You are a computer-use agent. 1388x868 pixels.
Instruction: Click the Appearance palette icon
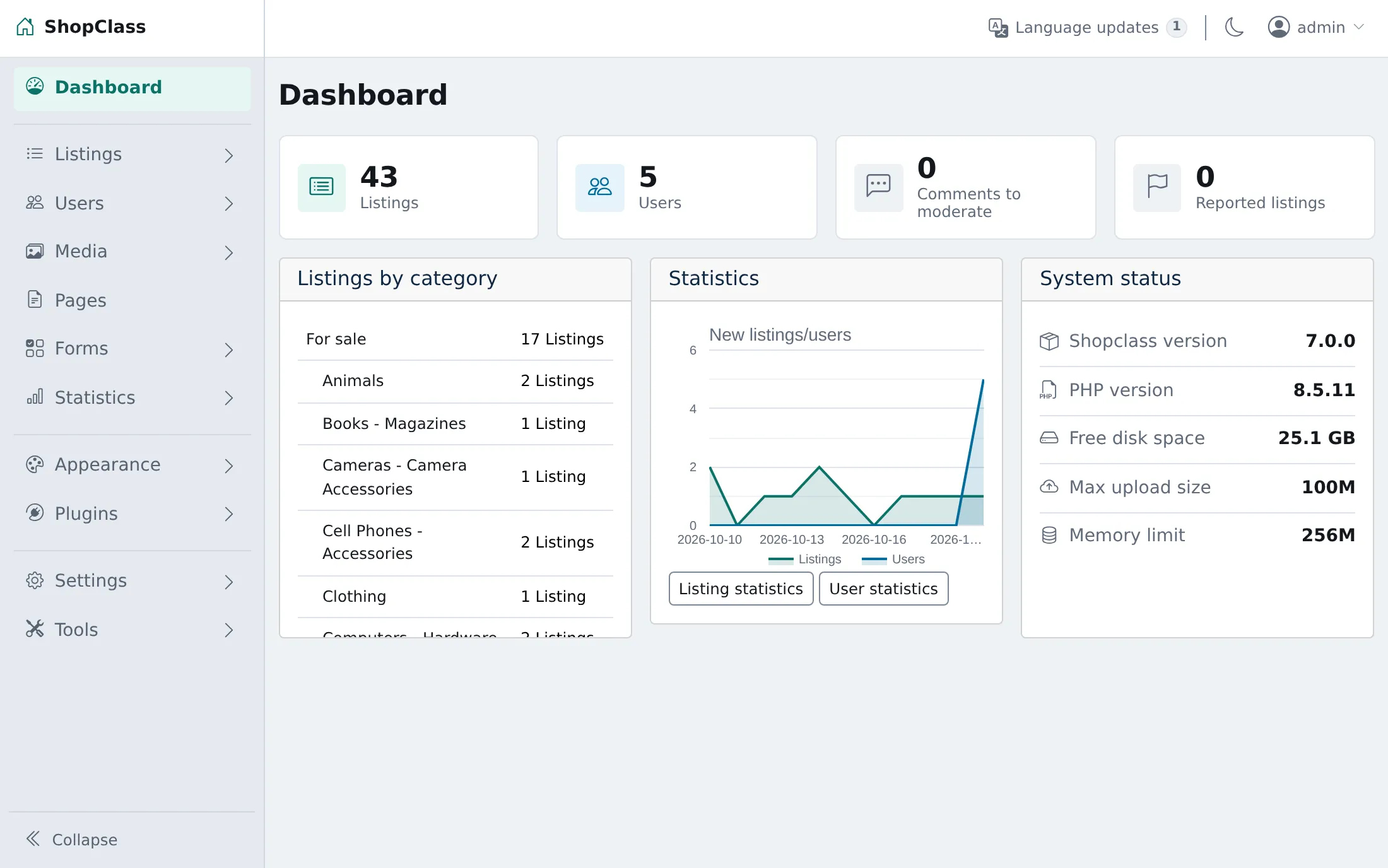coord(35,464)
